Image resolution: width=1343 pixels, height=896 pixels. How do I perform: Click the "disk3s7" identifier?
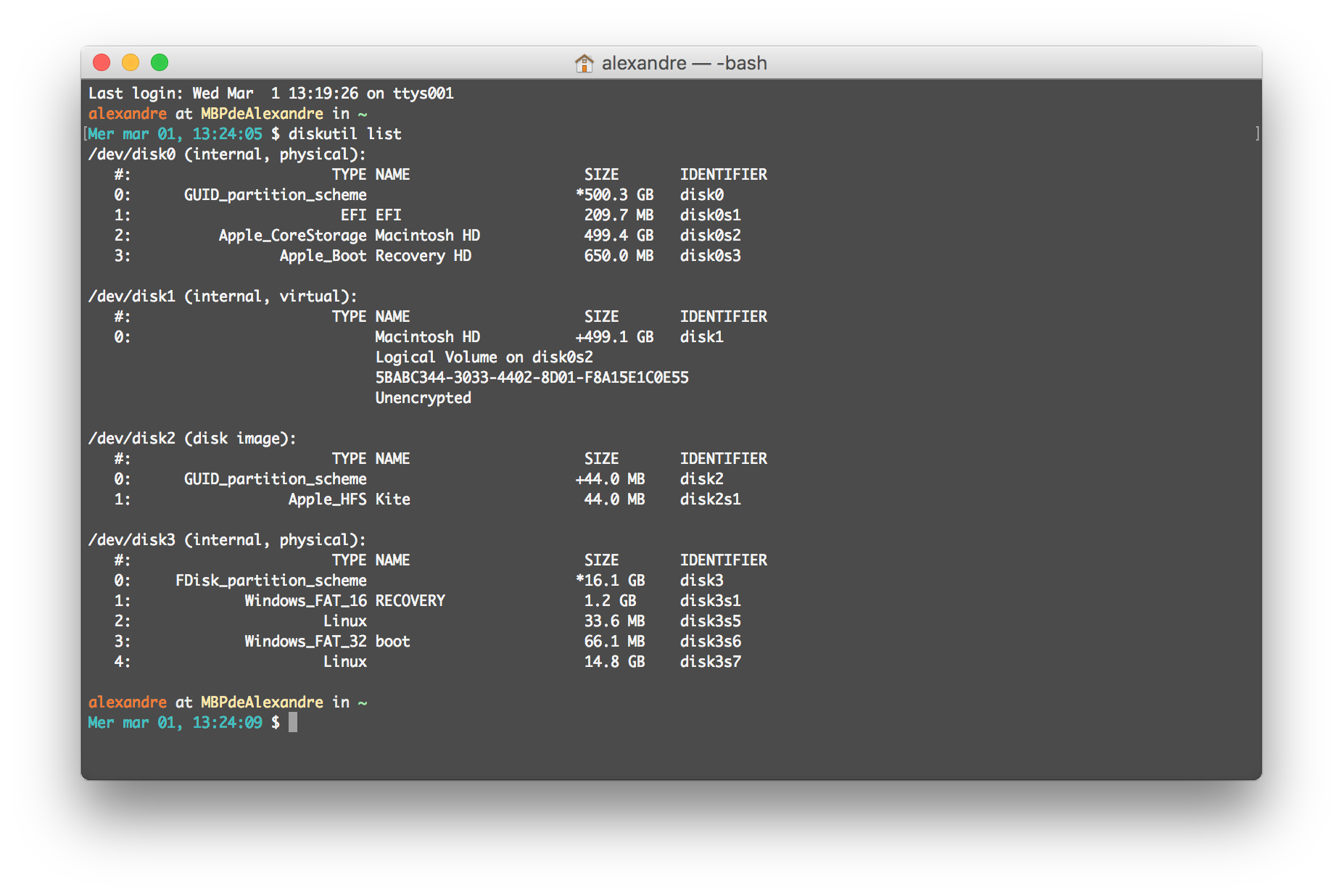tap(710, 662)
